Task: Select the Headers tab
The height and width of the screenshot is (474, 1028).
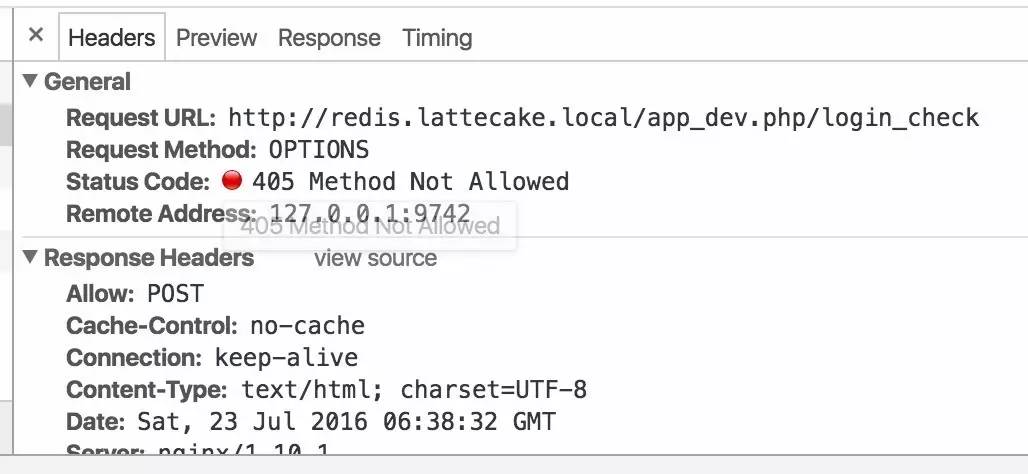Action: pyautogui.click(x=111, y=38)
